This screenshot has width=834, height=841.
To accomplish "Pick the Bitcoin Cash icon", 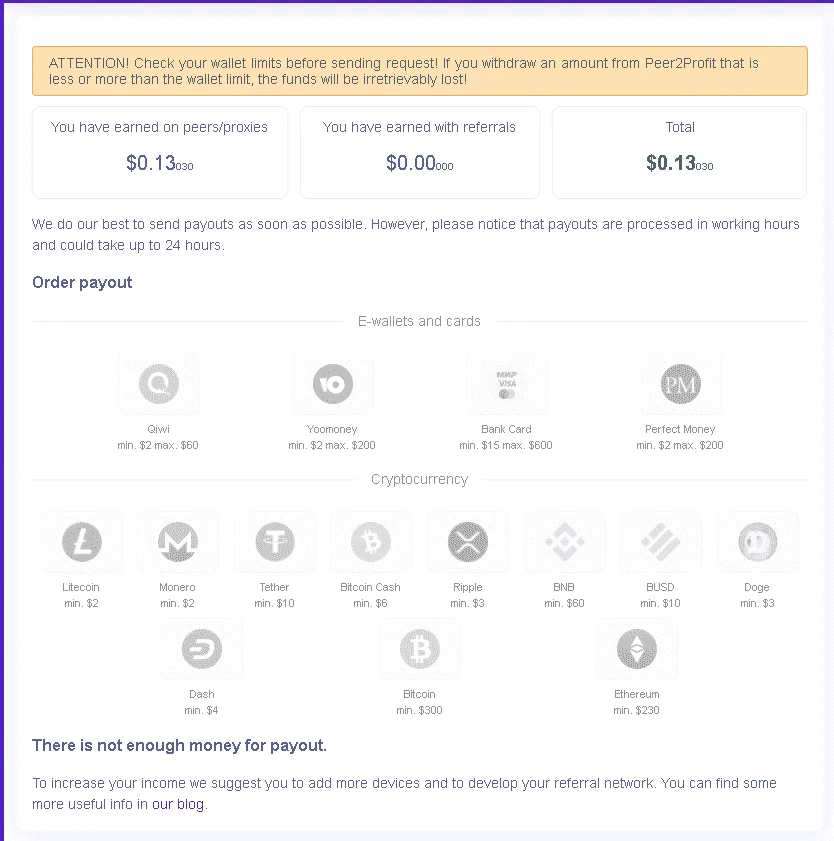I will [x=371, y=542].
